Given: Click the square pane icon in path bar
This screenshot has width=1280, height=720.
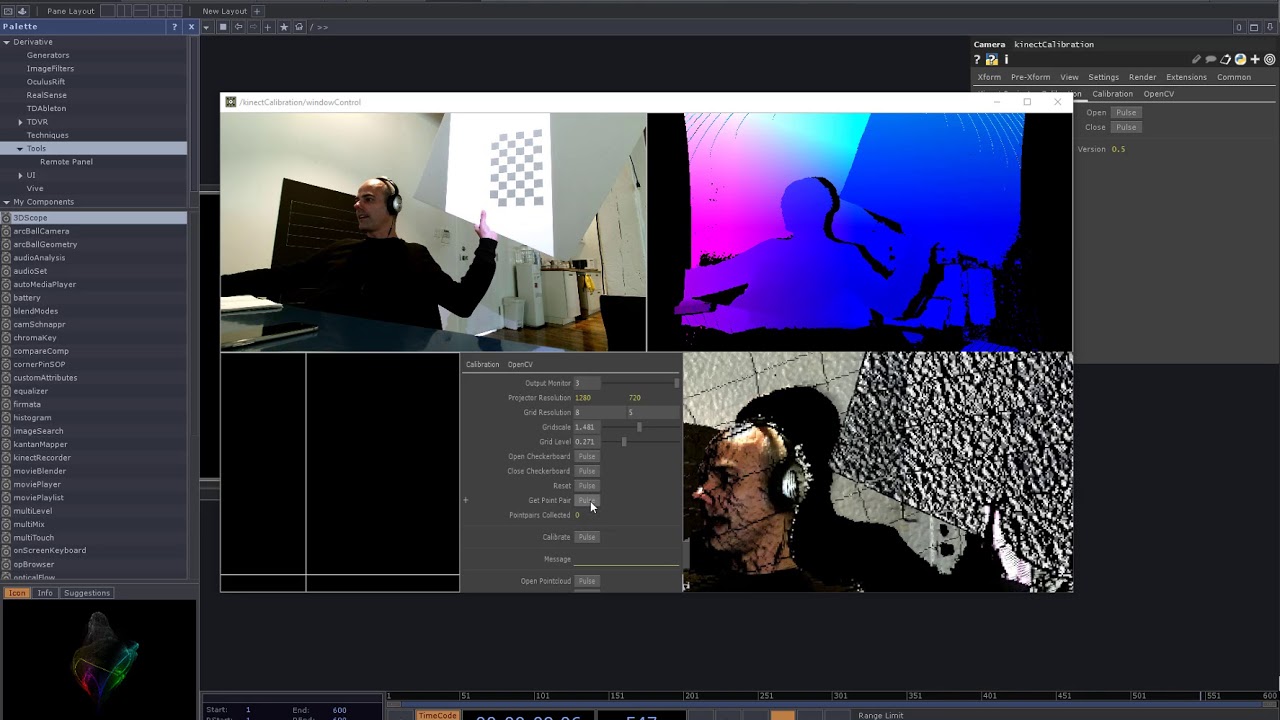Looking at the screenshot, I should [223, 27].
